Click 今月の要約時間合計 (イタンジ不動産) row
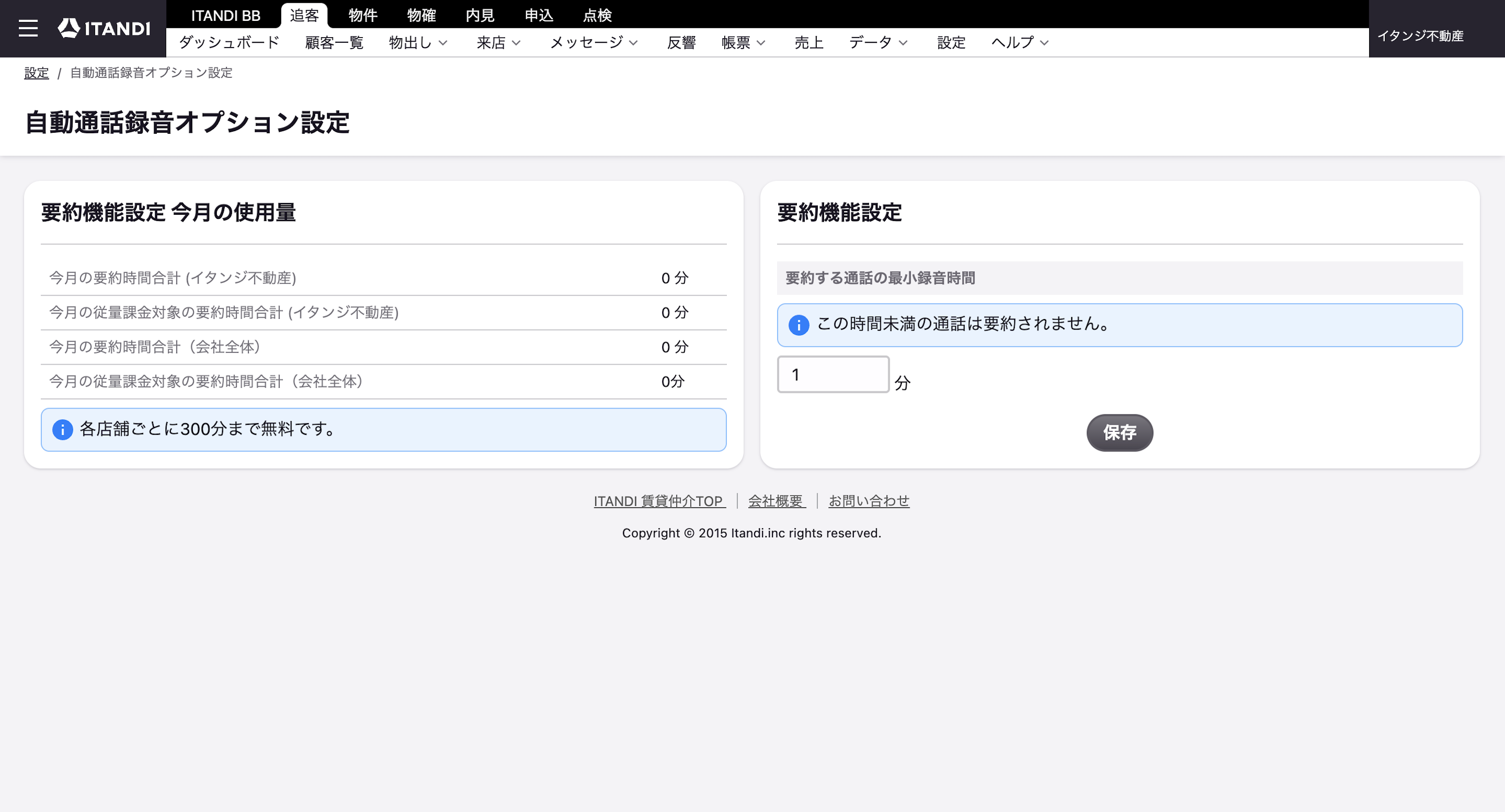The width and height of the screenshot is (1505, 812). tap(384, 278)
